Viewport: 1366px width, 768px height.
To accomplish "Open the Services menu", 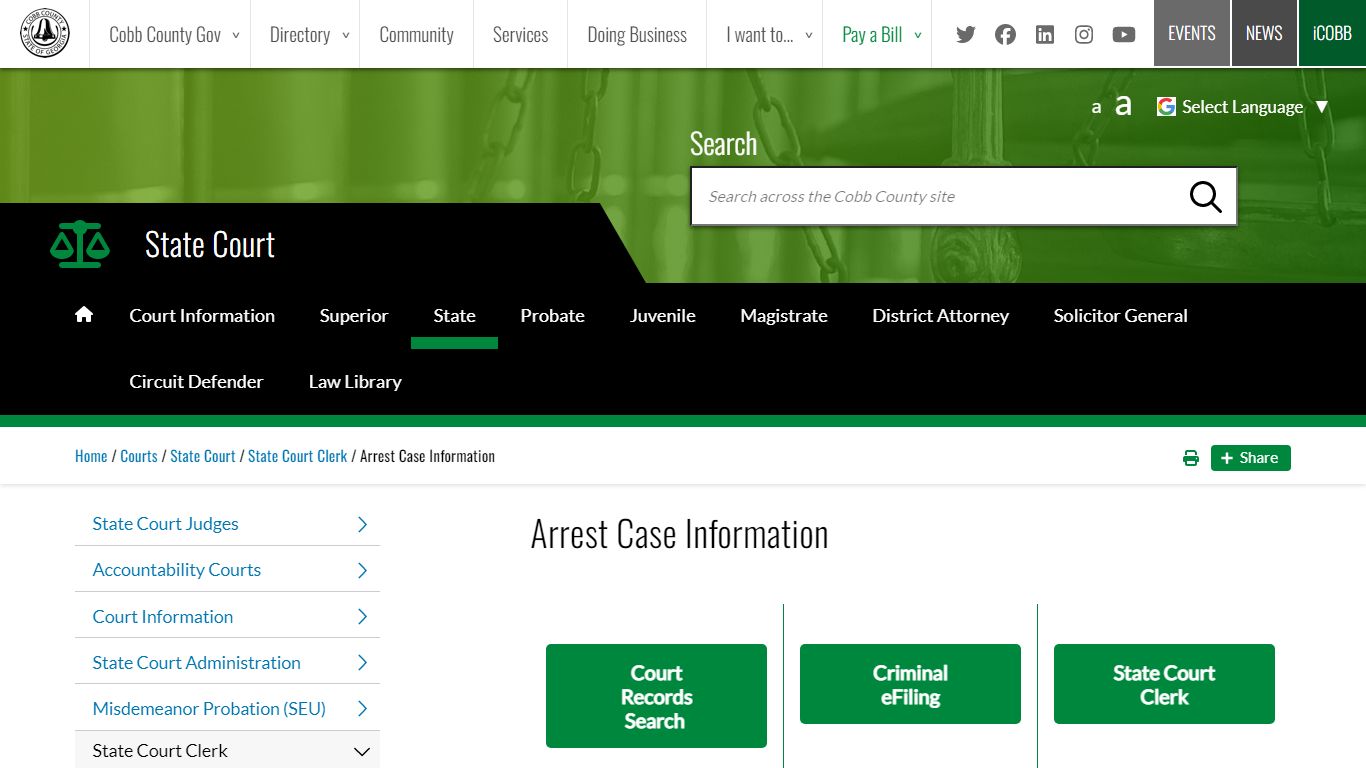I will click(520, 34).
